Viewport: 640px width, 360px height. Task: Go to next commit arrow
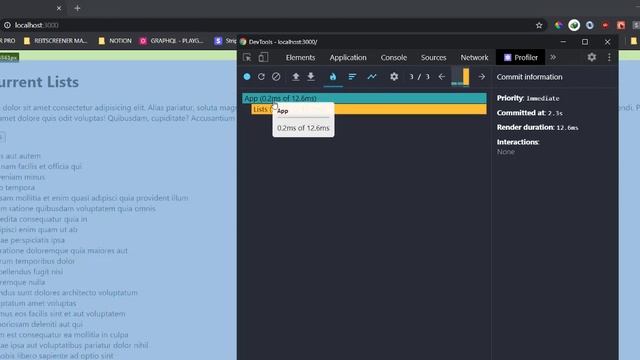point(482,77)
